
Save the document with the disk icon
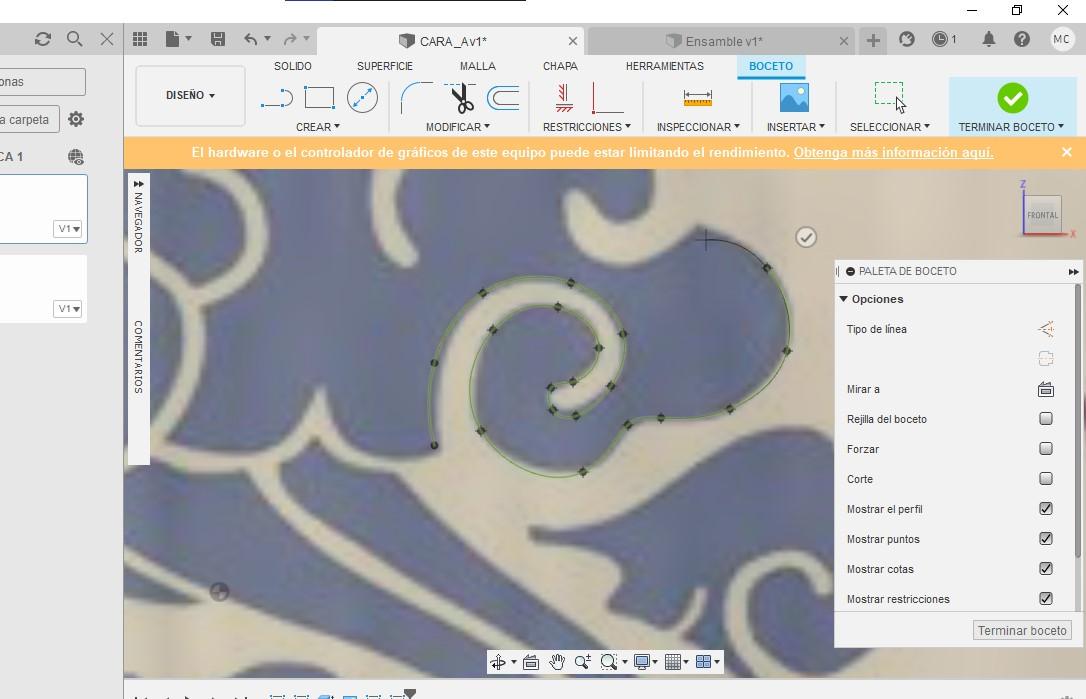(217, 39)
